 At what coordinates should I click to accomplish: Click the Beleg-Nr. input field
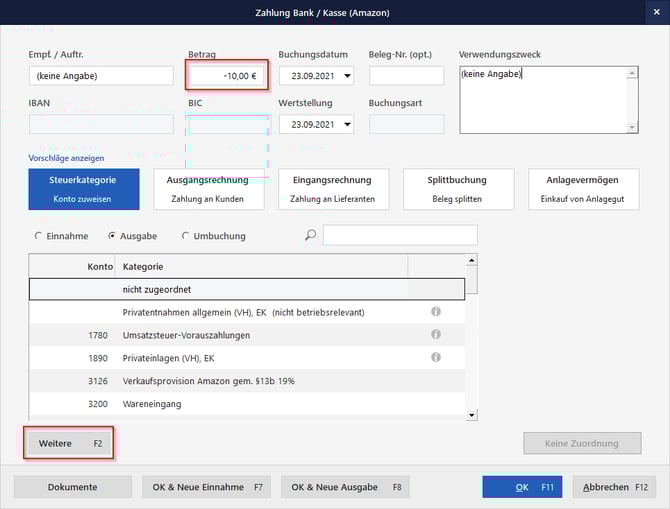(406, 76)
